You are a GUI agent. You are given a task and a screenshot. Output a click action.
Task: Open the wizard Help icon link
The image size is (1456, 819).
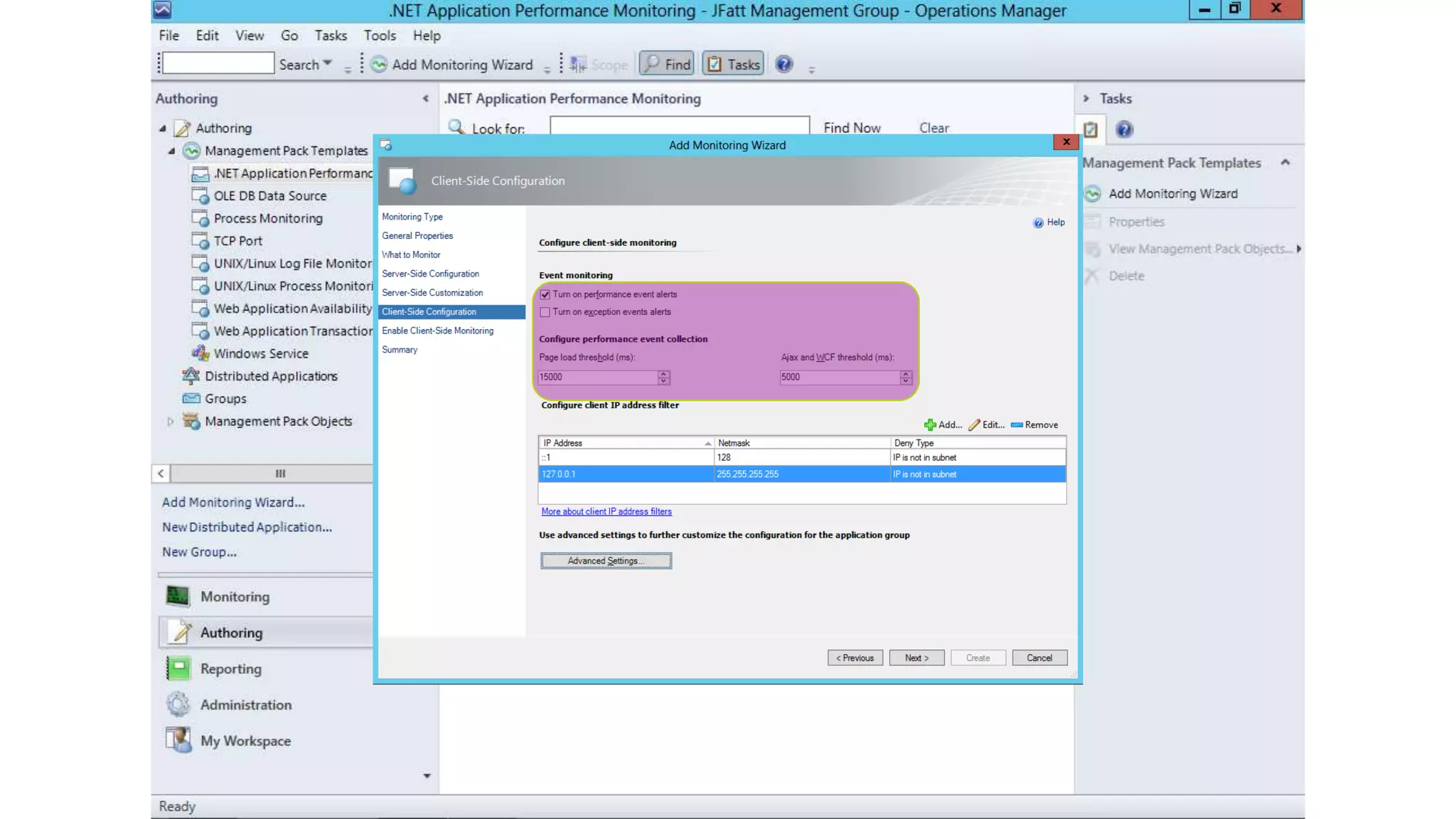tap(1038, 223)
